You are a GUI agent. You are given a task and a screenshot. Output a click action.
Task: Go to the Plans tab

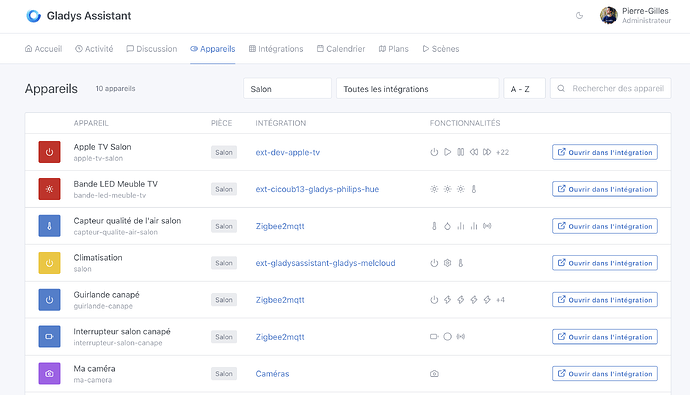coord(394,49)
